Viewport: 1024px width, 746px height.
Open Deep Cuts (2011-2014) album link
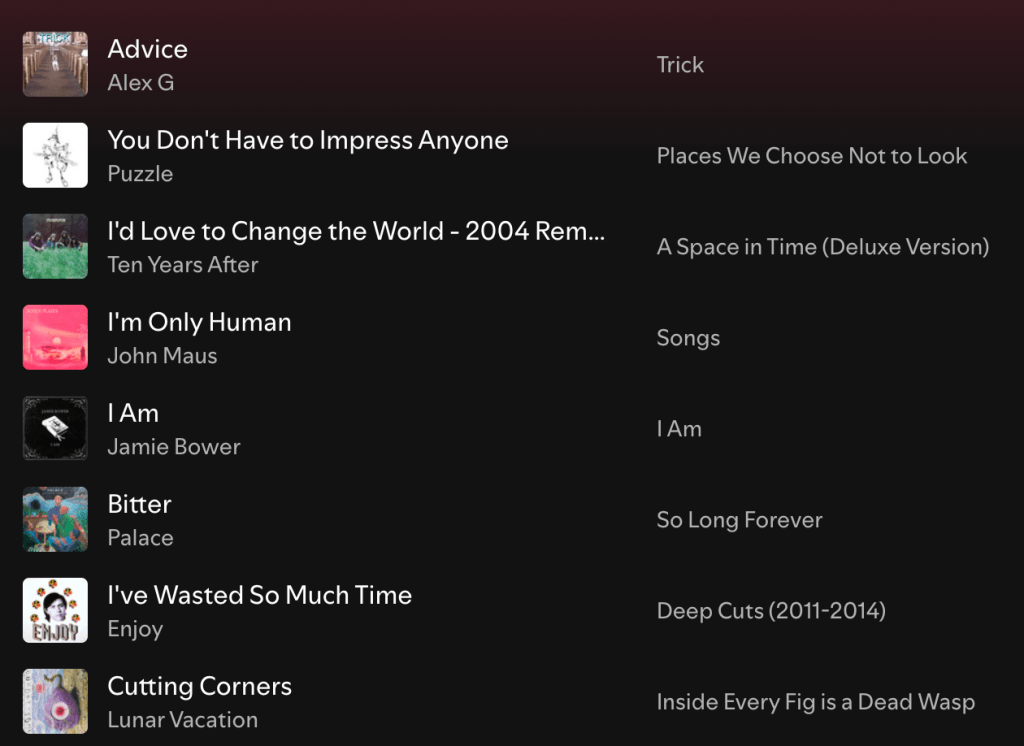click(x=771, y=611)
